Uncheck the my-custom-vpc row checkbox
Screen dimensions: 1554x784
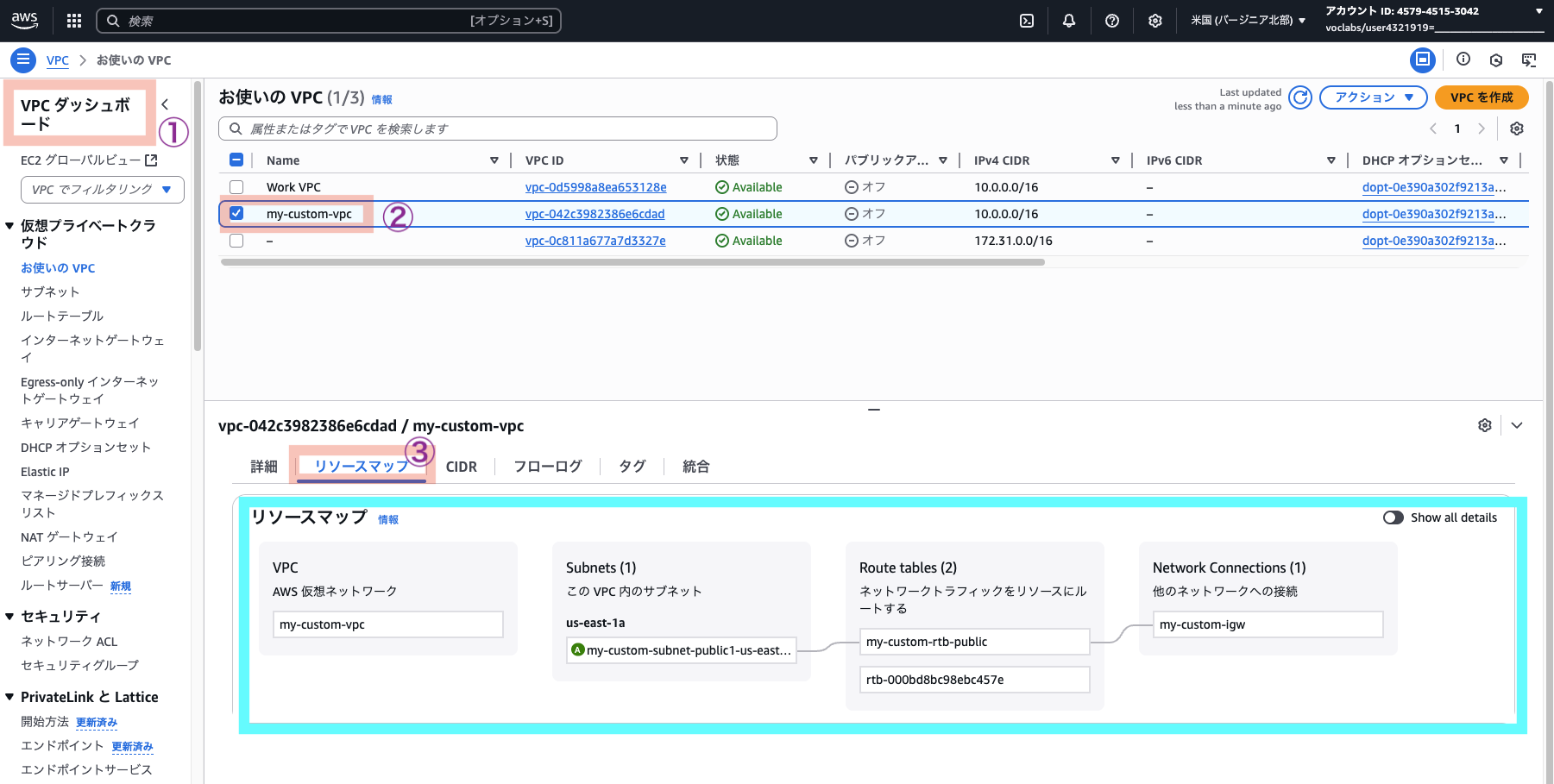coord(236,213)
